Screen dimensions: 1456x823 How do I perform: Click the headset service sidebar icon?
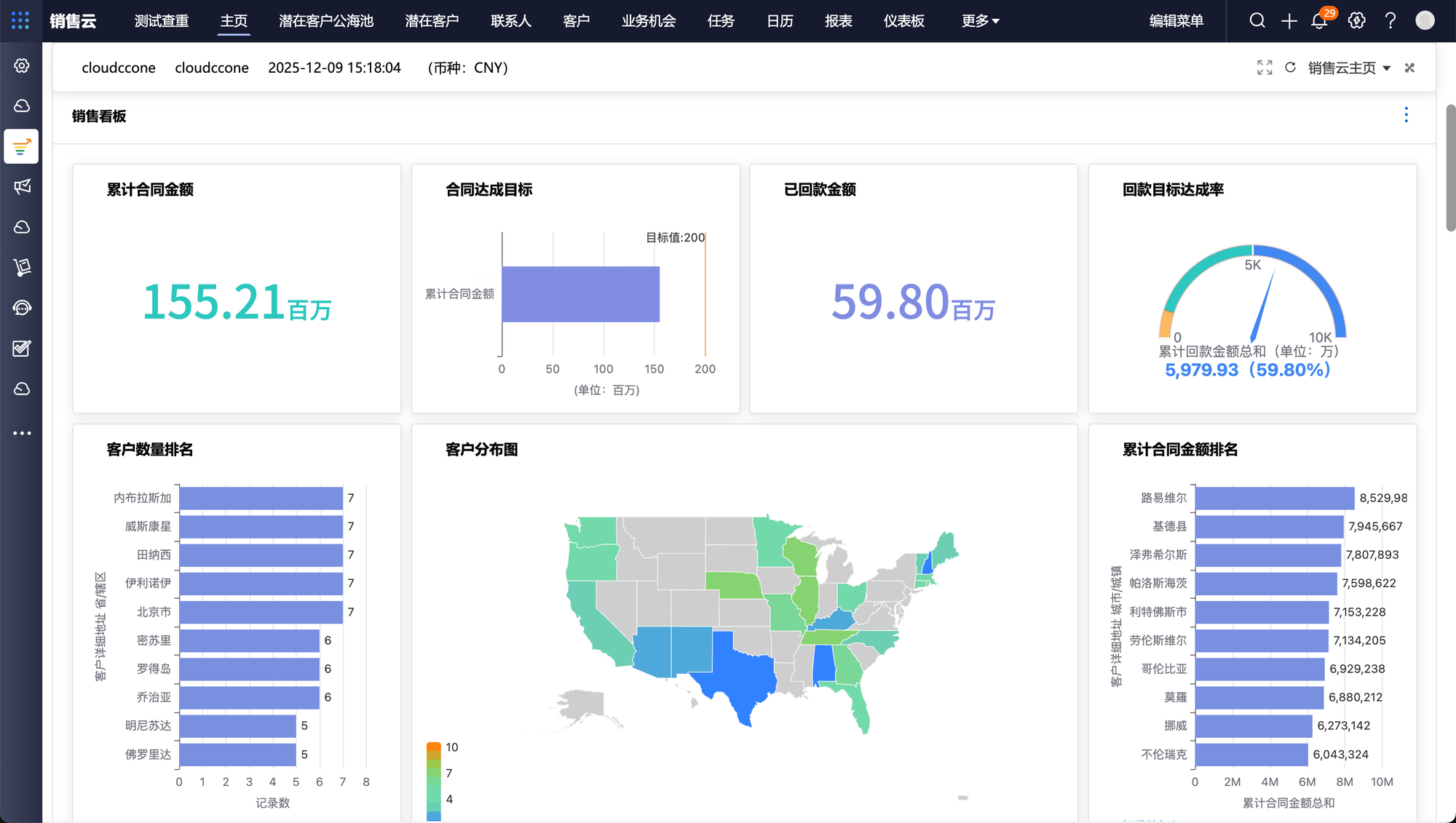pos(22,308)
